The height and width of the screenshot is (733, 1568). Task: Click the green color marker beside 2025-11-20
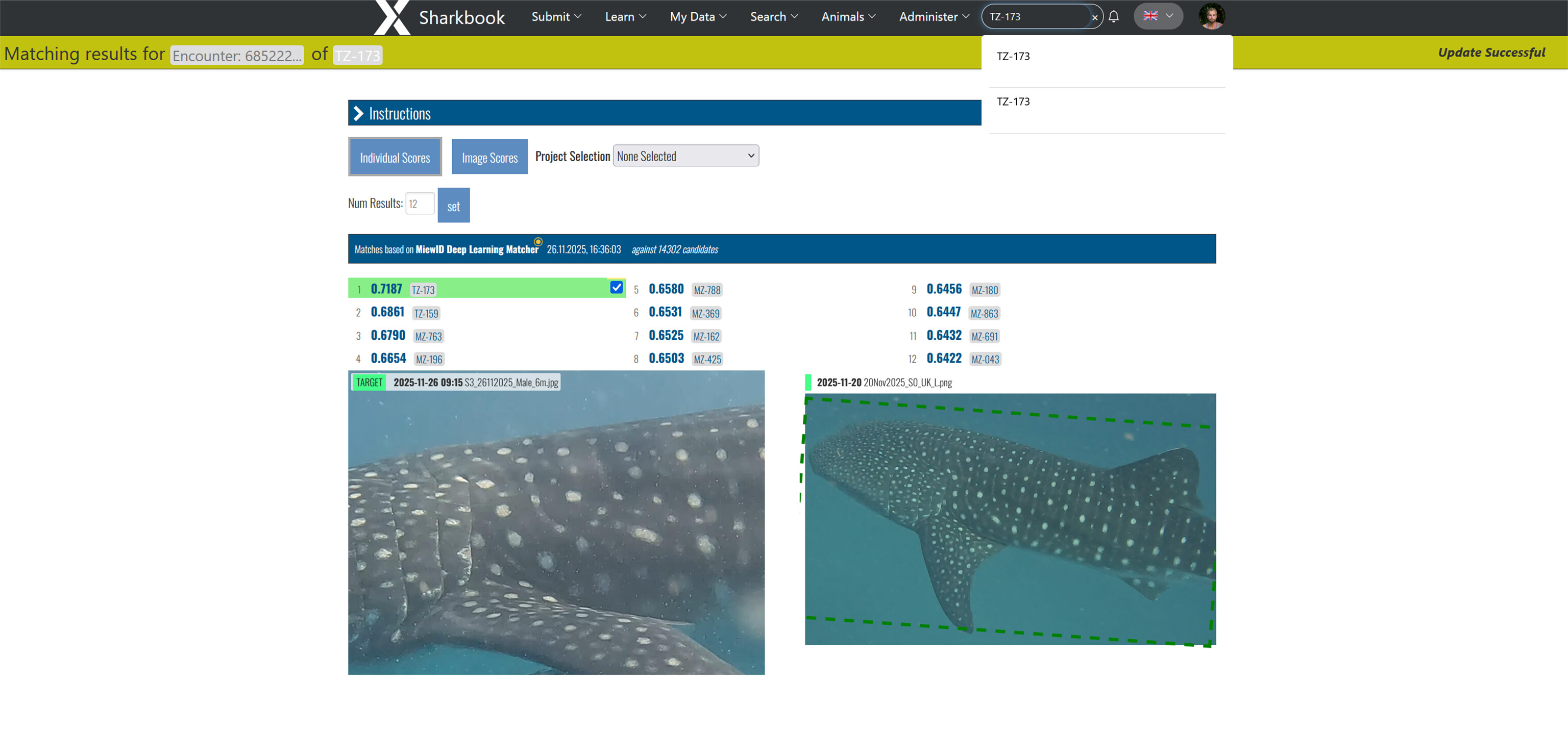click(808, 382)
